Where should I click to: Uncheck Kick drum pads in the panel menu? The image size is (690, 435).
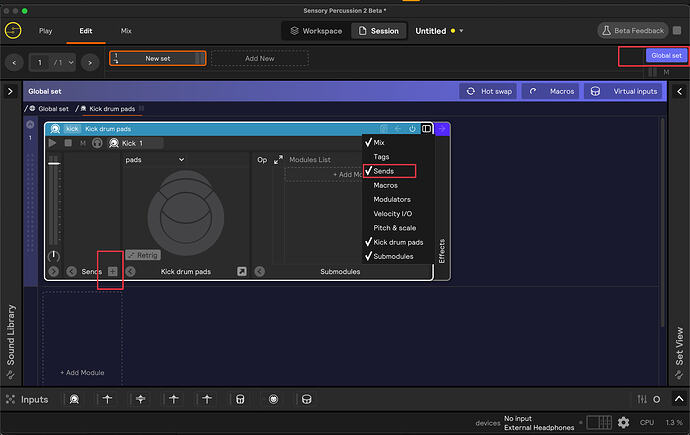click(x=398, y=242)
